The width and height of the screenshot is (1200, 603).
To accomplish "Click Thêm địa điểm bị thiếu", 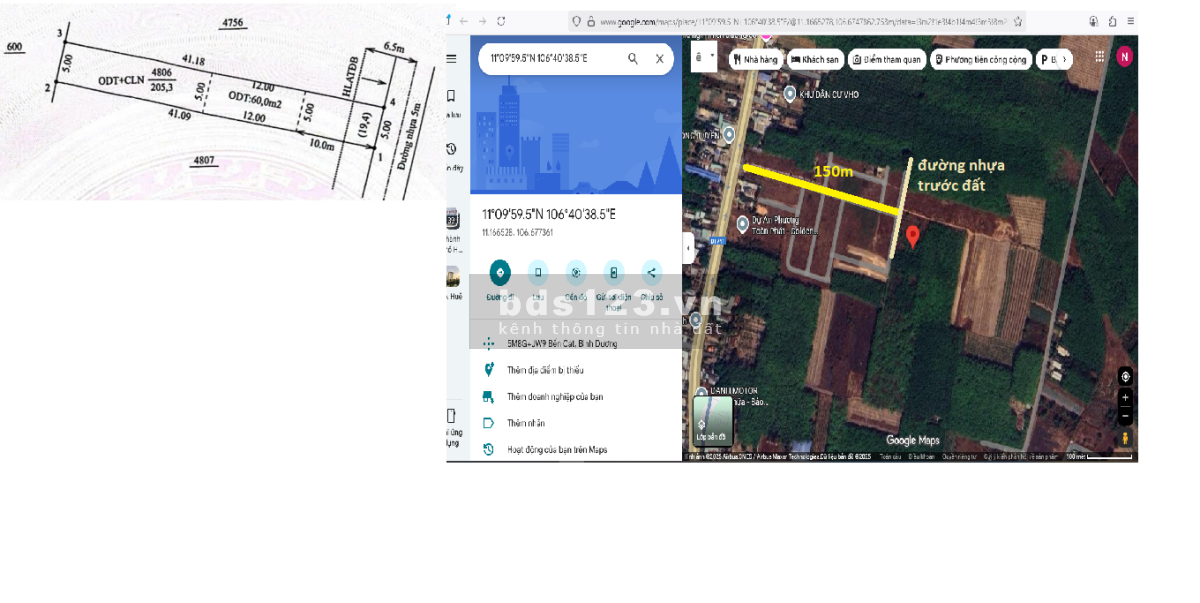I will (545, 370).
